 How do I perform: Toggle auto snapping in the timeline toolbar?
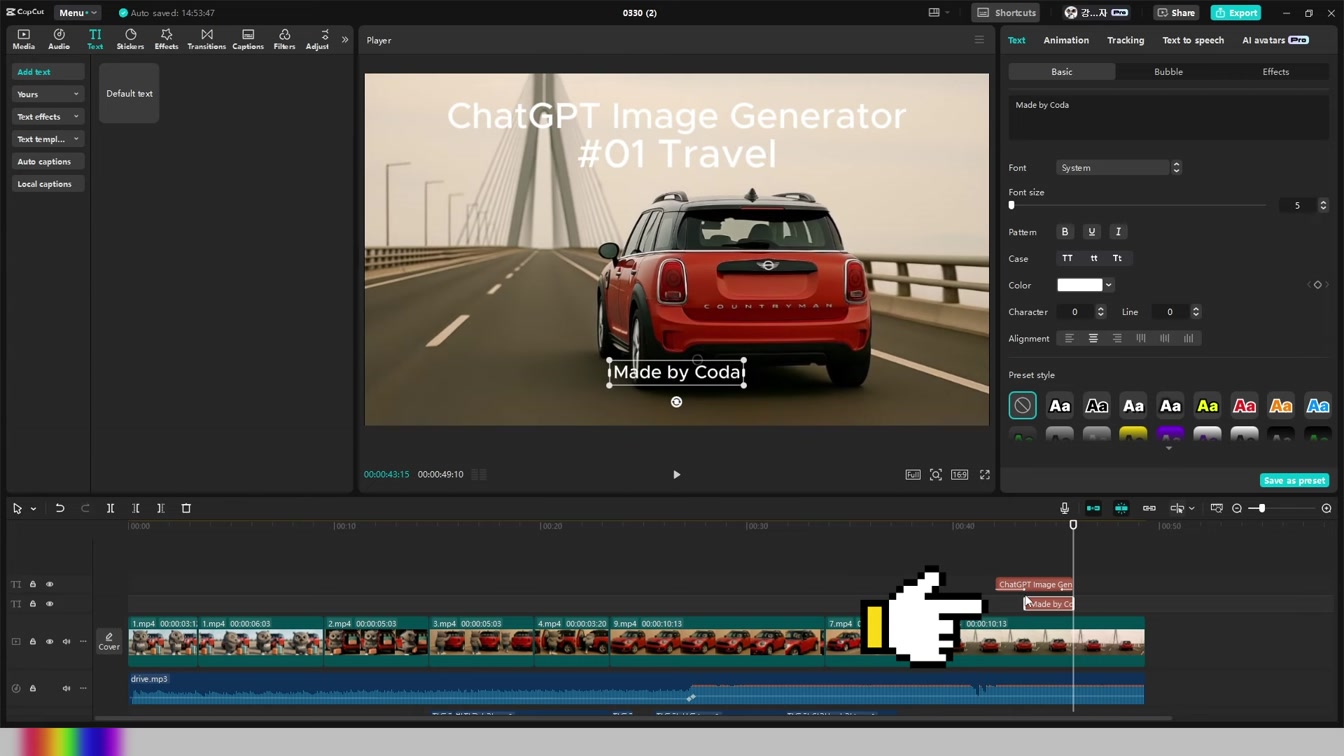1121,508
